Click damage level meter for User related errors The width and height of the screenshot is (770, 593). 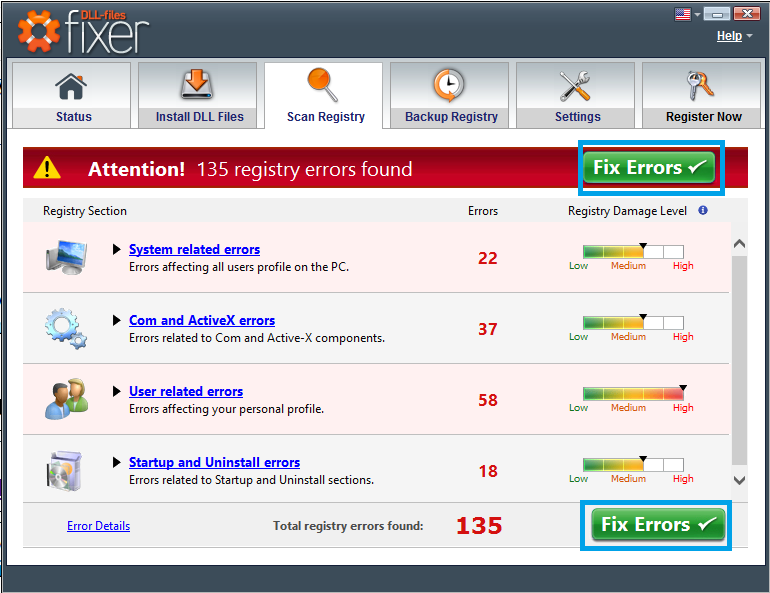tap(633, 393)
